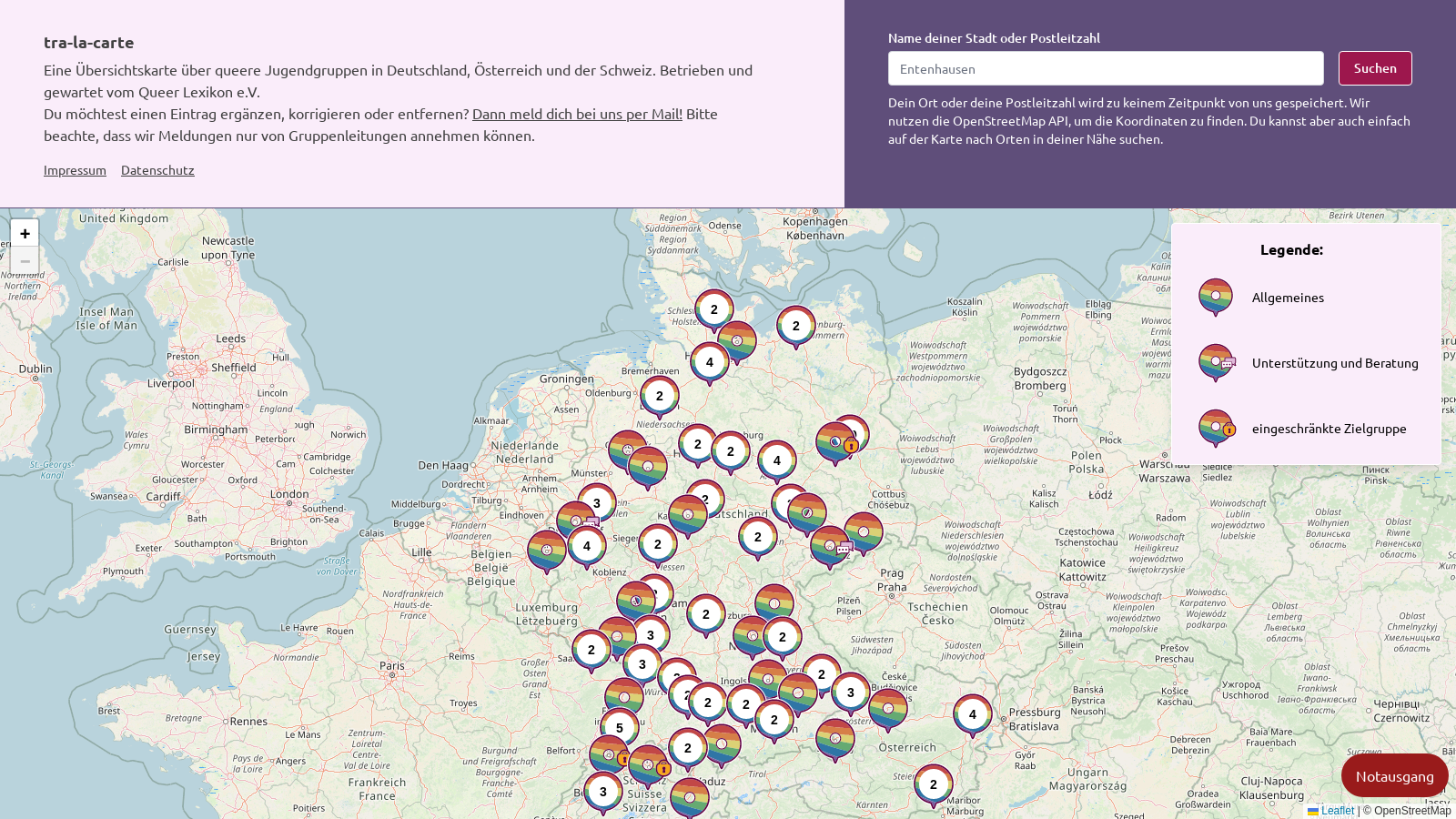Click the 'Name deiner Stadt oder Postleitzahl' label
Image resolution: width=1456 pixels, height=819 pixels.
[994, 38]
